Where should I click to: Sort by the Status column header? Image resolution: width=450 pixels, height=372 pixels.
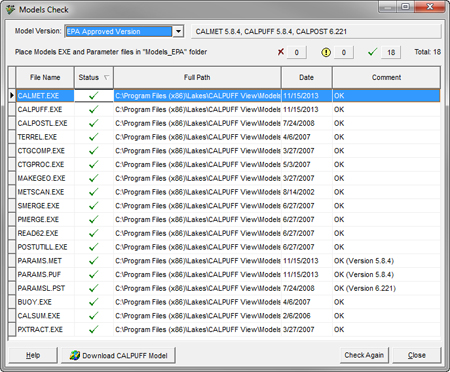point(94,77)
